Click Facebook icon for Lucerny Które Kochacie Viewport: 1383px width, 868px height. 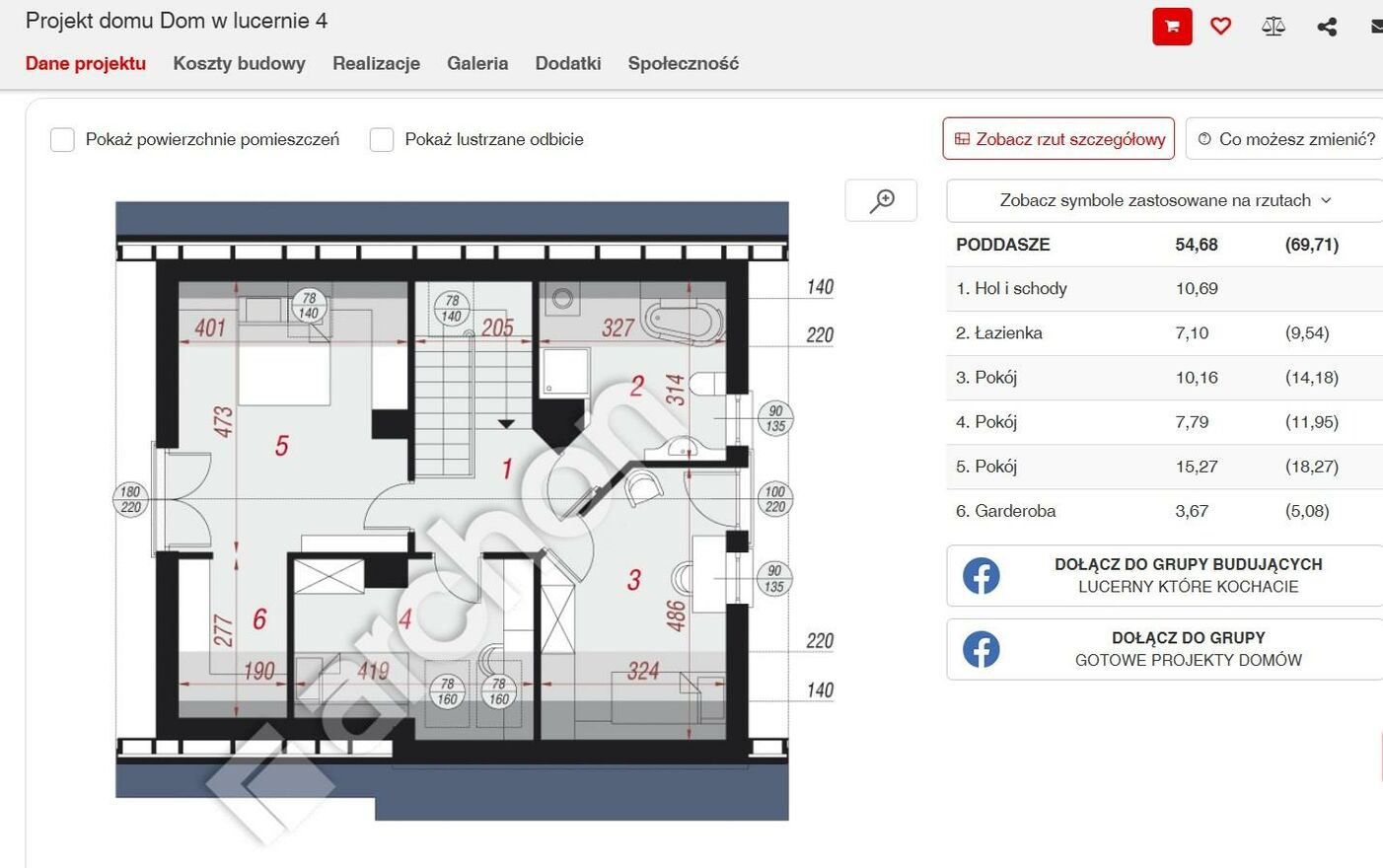[981, 575]
